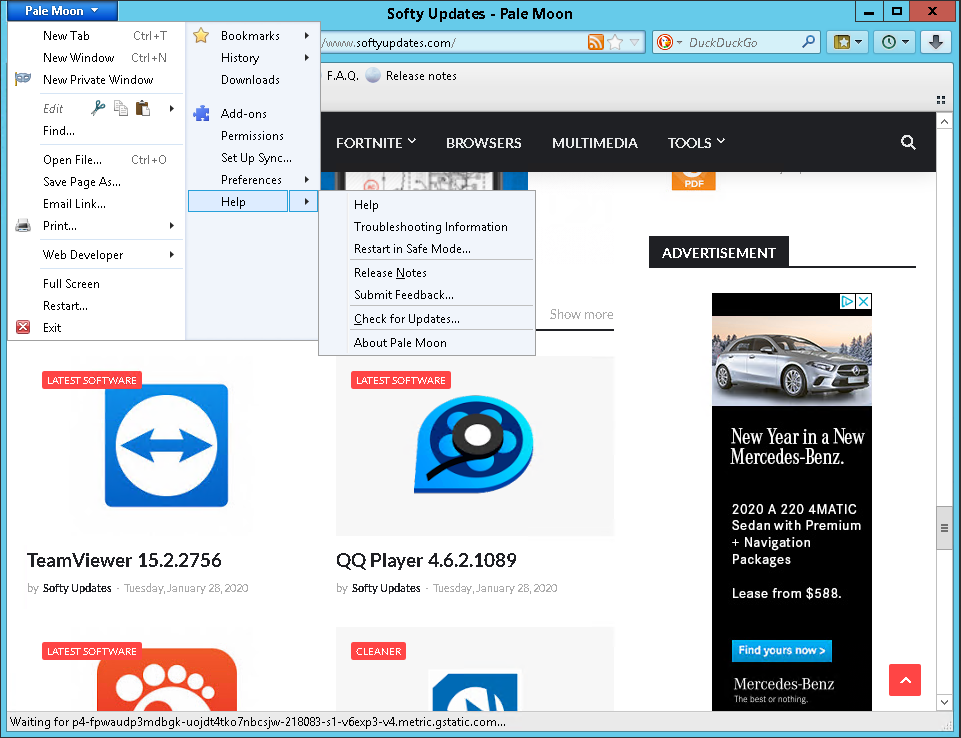Expand the Bookmarks submenu
Image resolution: width=961 pixels, height=738 pixels.
tap(254, 36)
